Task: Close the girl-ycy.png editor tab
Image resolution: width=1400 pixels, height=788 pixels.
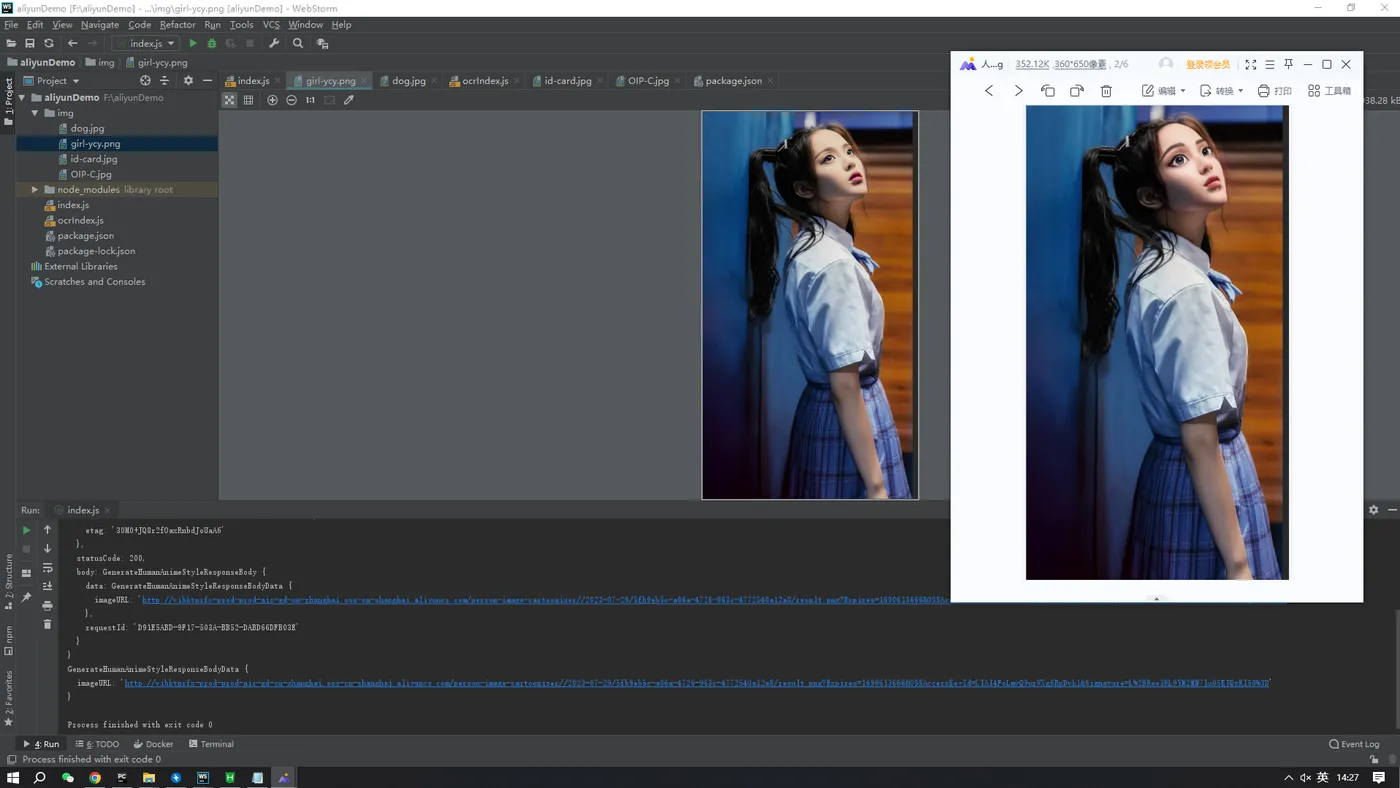Action: click(x=364, y=81)
